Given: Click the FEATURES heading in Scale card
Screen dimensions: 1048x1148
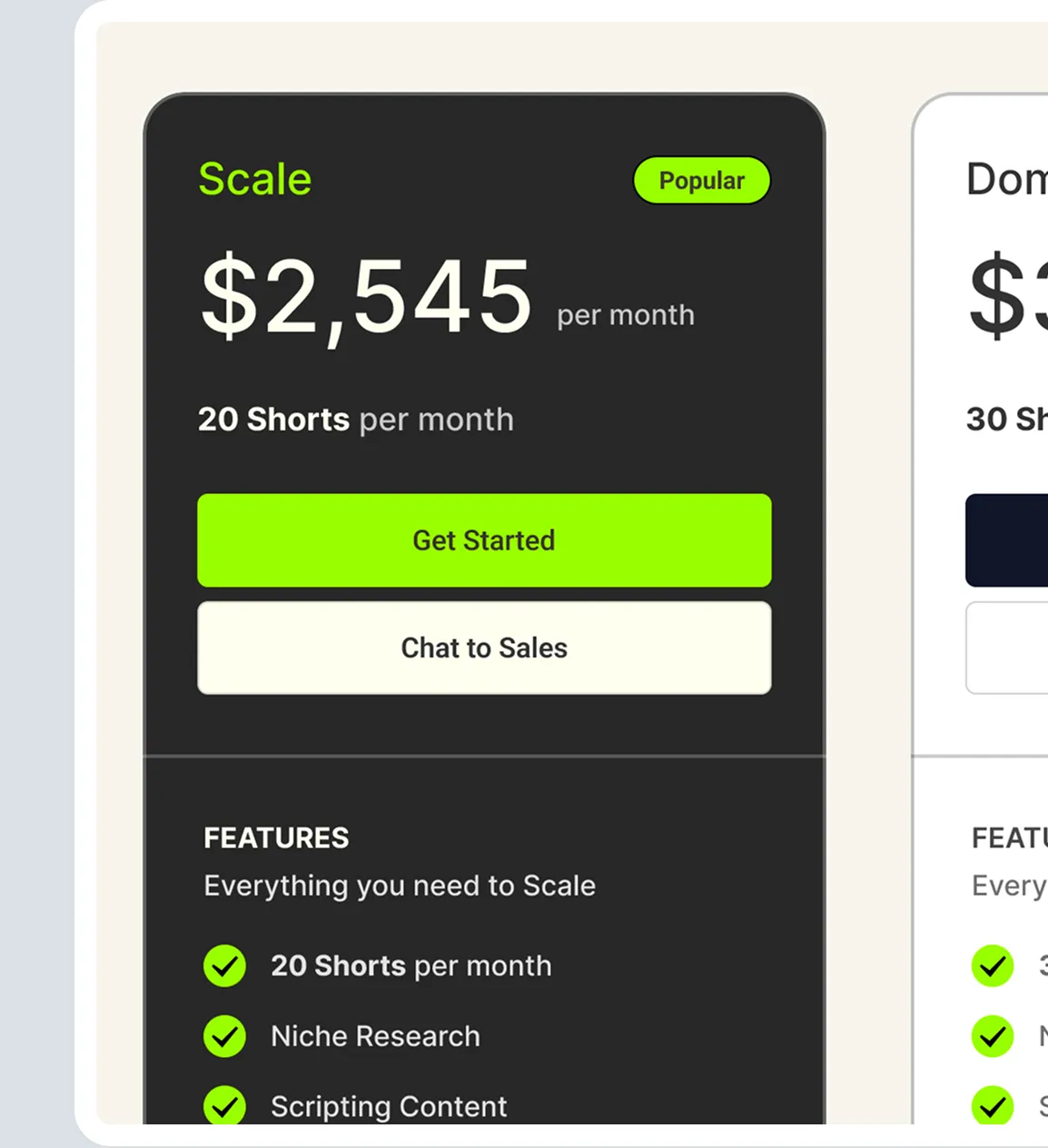Looking at the screenshot, I should tap(276, 838).
